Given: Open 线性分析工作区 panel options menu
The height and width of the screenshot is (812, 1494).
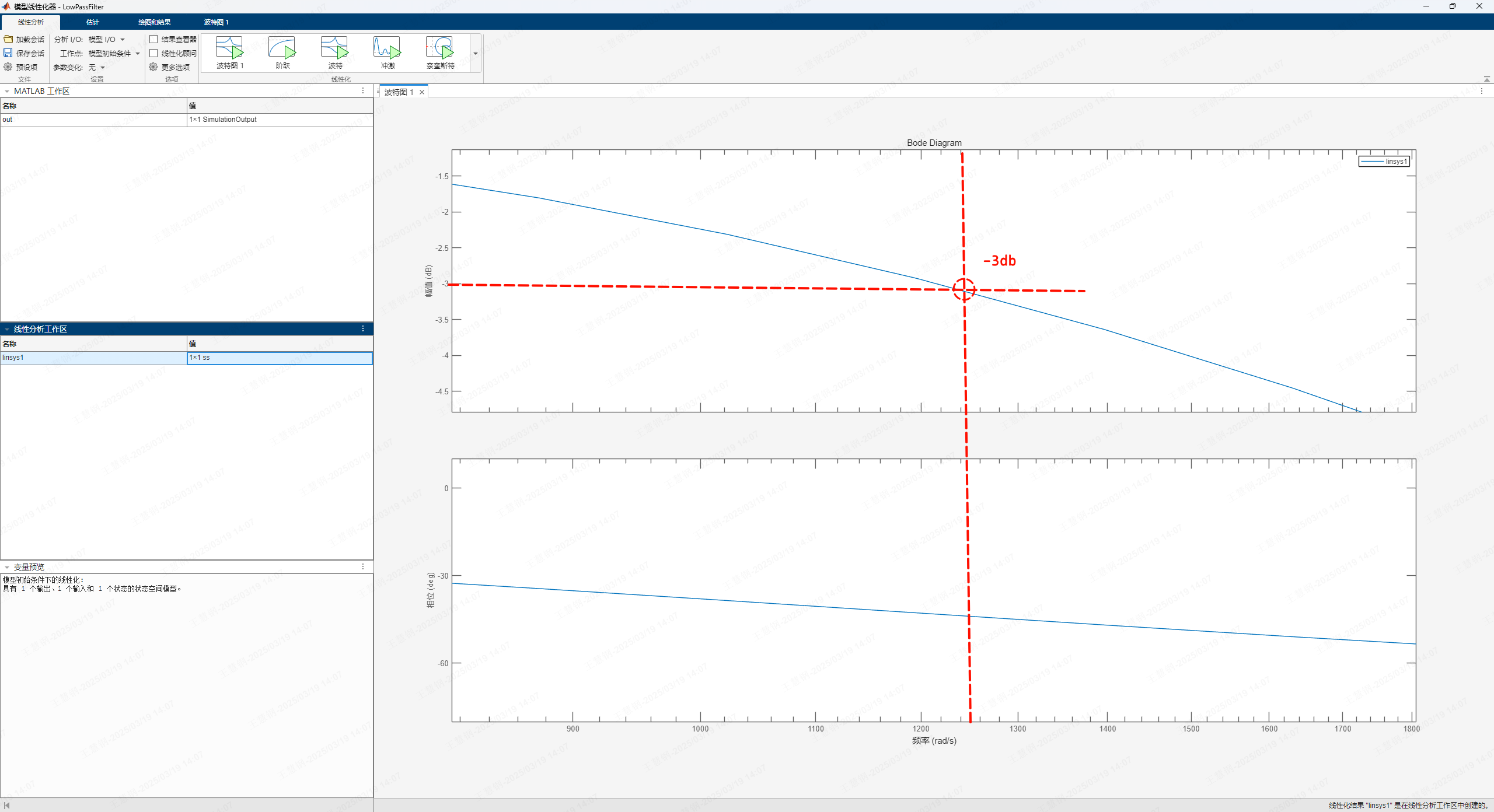Looking at the screenshot, I should (363, 329).
